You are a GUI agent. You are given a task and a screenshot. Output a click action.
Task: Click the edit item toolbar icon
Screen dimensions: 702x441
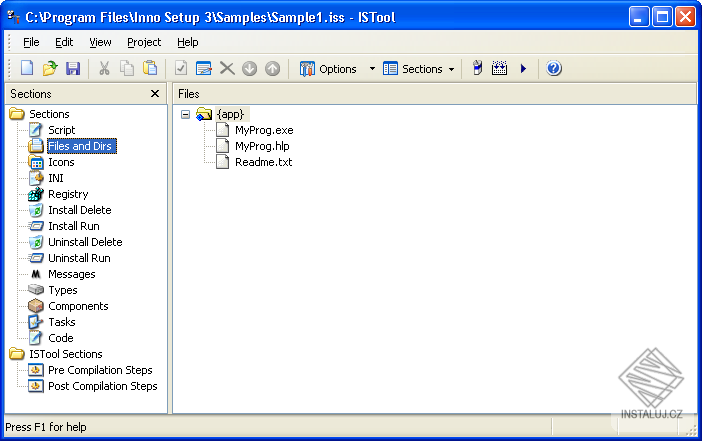point(204,69)
